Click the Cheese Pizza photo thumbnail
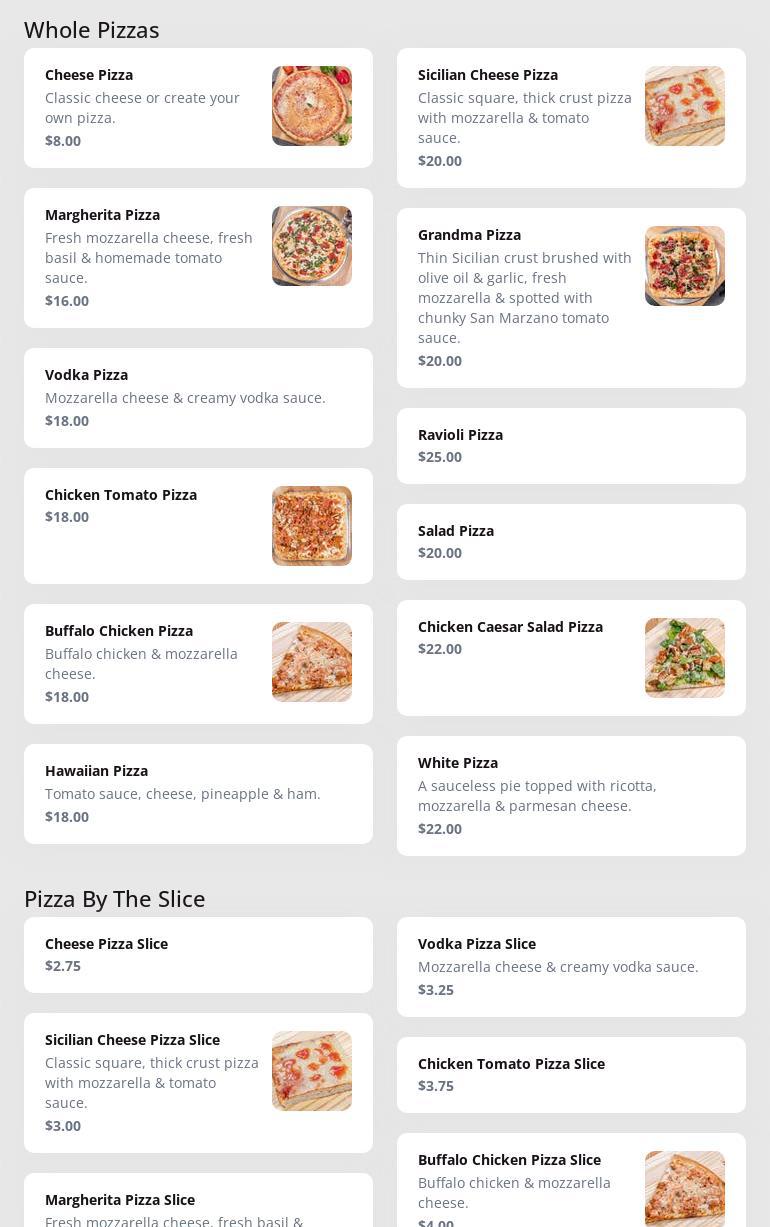770x1227 pixels. (312, 106)
